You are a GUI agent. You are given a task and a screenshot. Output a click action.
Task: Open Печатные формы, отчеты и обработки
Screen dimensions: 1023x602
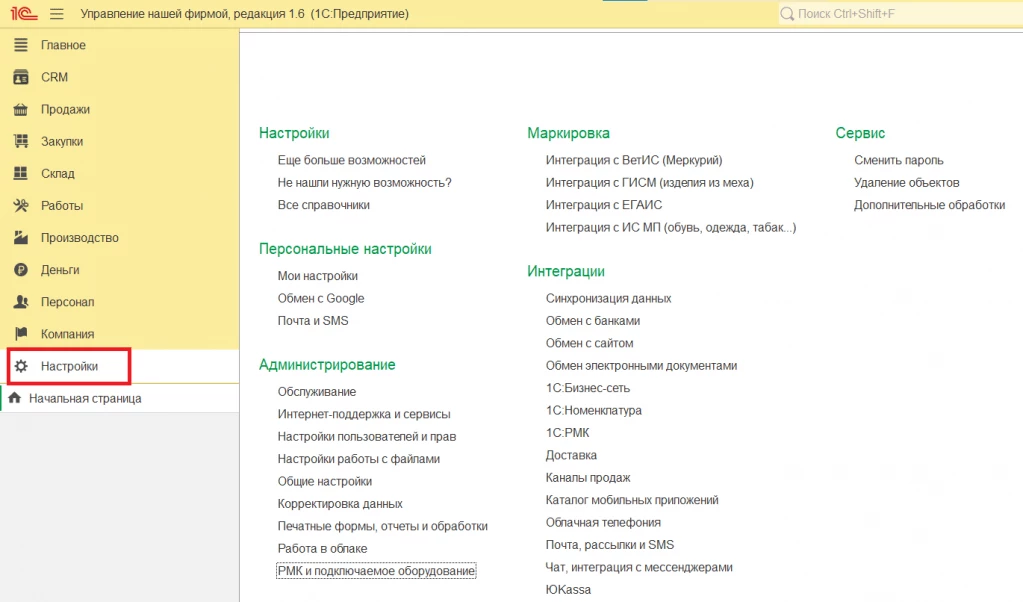coord(383,526)
